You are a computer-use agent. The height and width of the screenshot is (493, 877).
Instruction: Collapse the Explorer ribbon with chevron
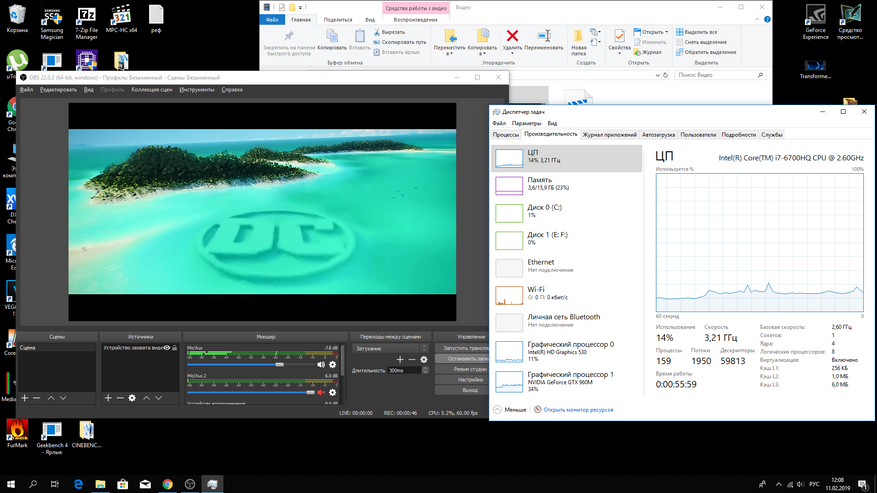click(x=757, y=19)
